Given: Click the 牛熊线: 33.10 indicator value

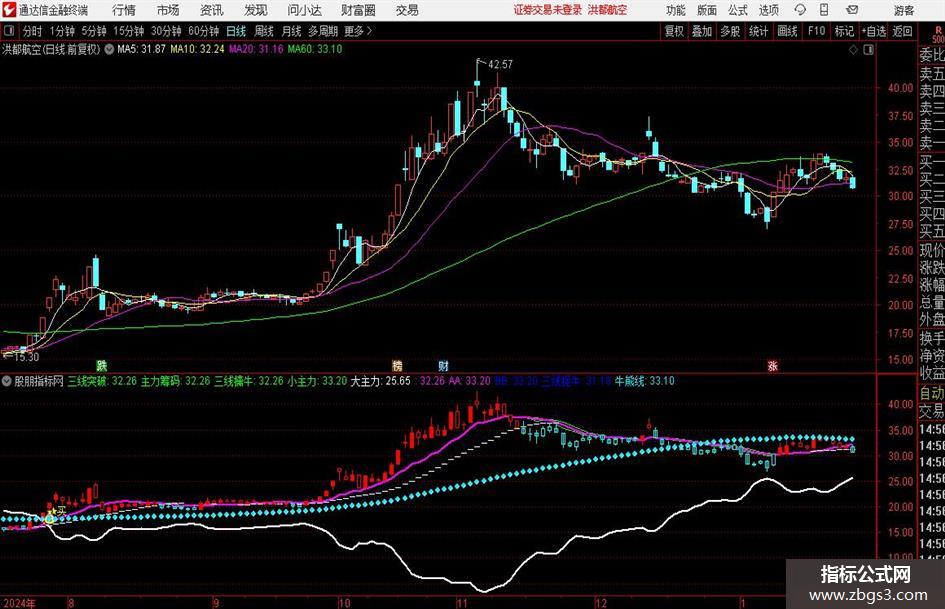Looking at the screenshot, I should (x=645, y=381).
